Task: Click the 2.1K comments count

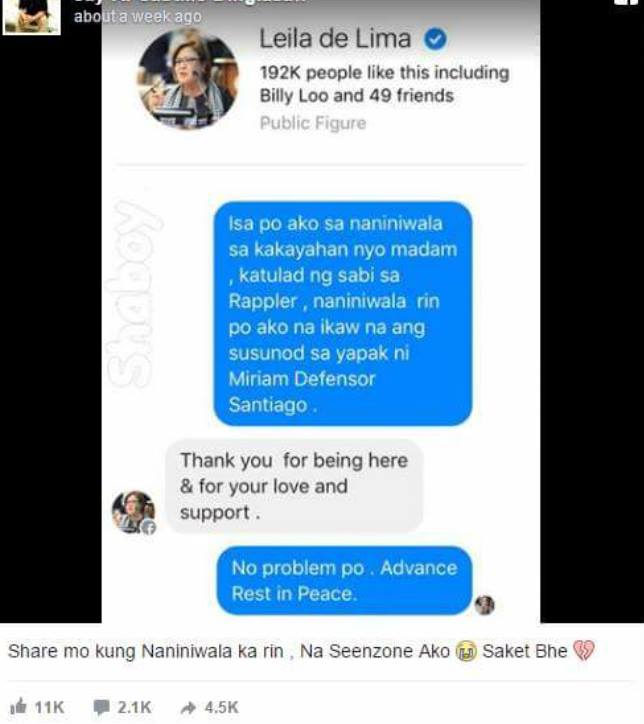Action: pos(134,707)
